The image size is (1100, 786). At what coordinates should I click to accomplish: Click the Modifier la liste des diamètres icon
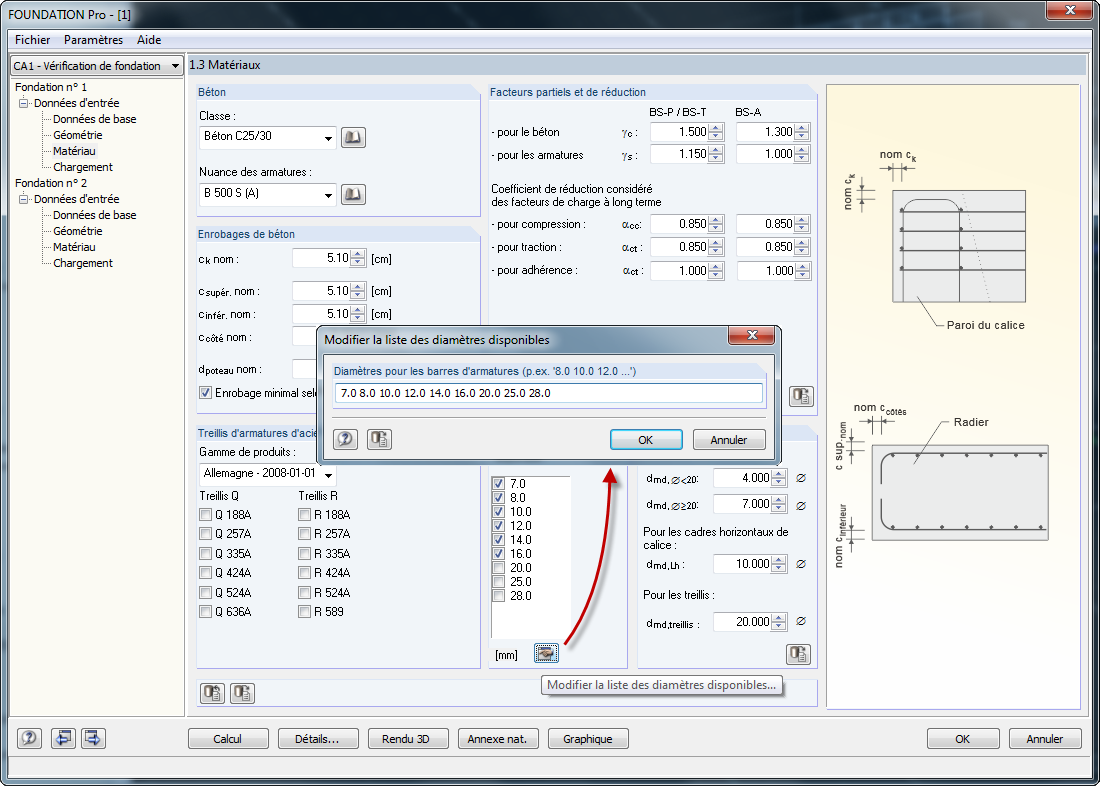pos(545,653)
